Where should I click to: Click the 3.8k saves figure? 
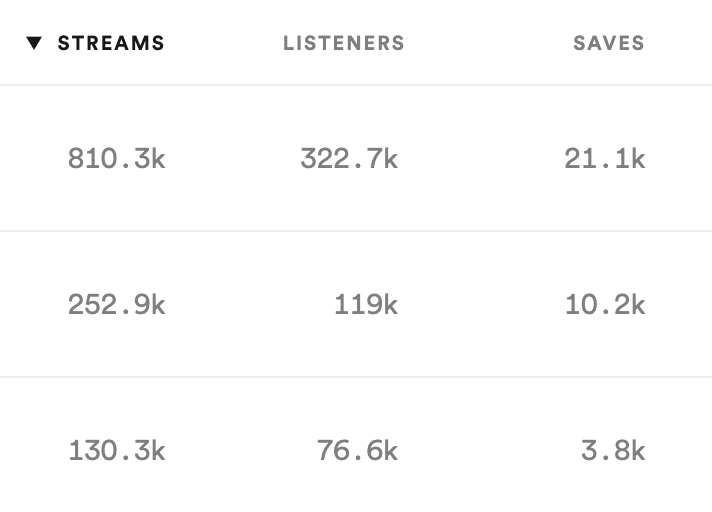click(613, 451)
